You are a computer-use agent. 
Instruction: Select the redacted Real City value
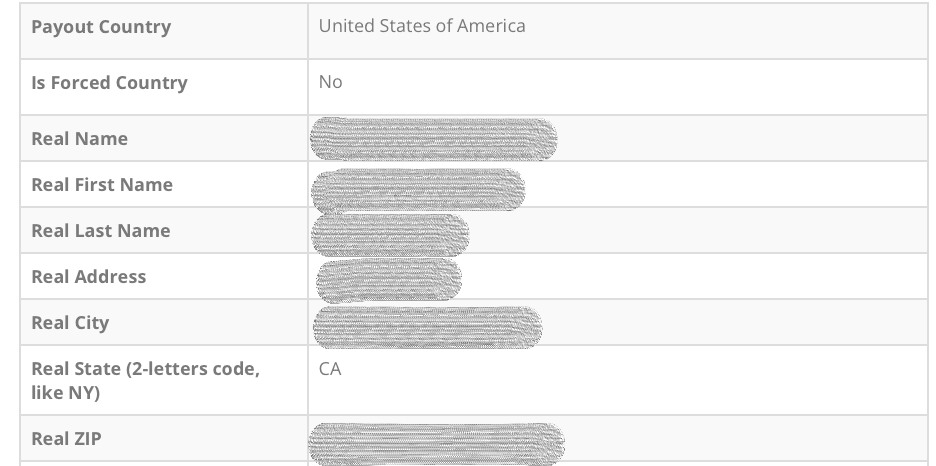427,326
